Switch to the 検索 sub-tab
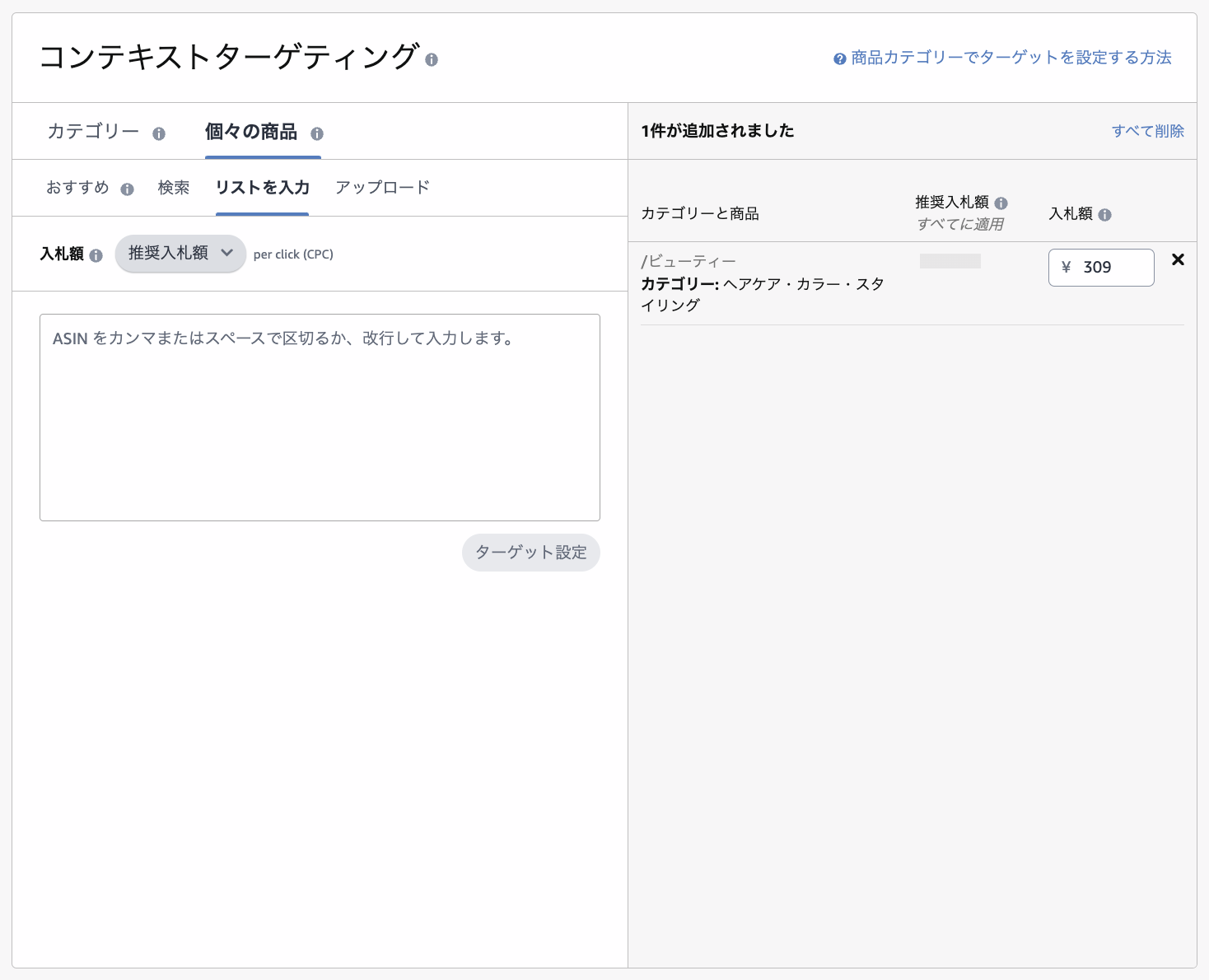 pos(174,188)
